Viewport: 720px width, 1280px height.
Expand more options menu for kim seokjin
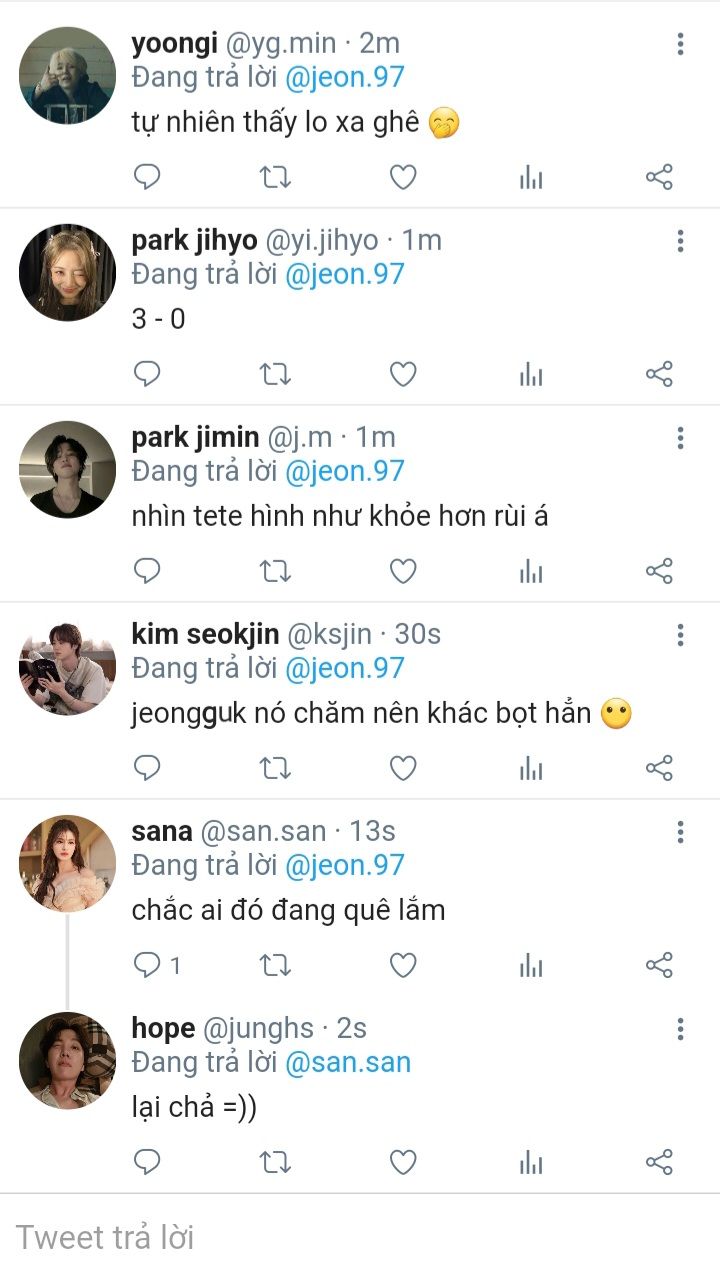coord(680,635)
